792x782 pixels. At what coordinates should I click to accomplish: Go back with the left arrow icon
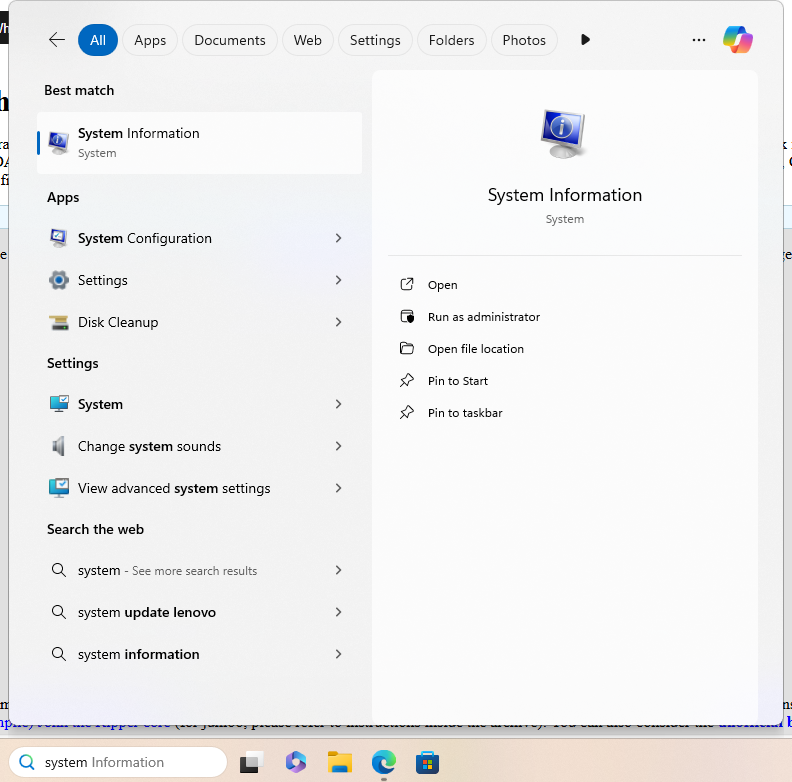pyautogui.click(x=57, y=40)
